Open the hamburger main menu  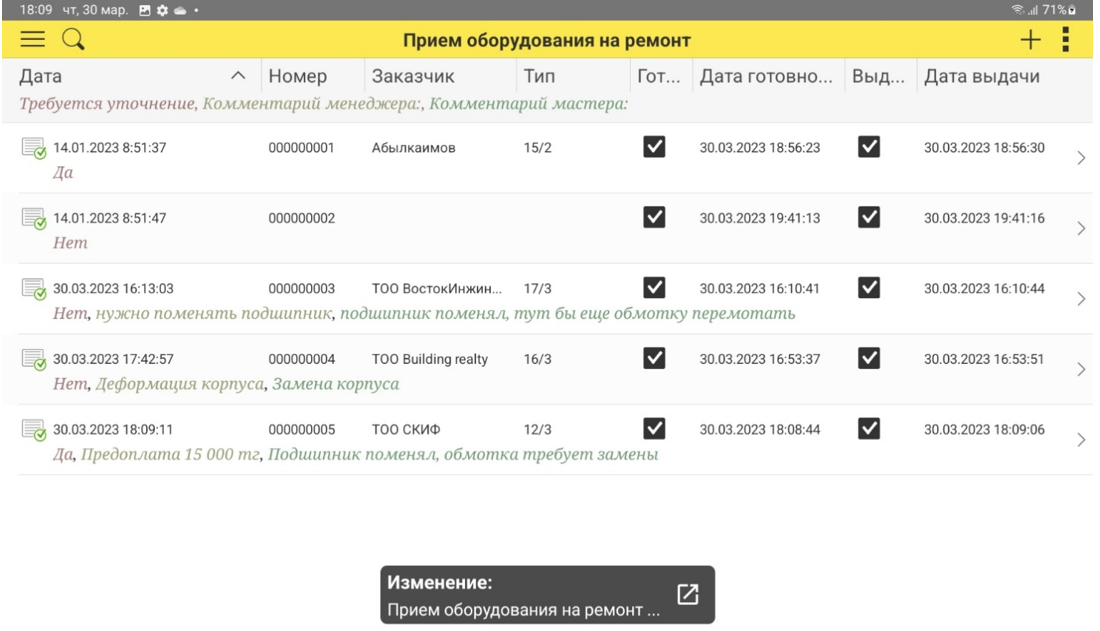click(33, 40)
